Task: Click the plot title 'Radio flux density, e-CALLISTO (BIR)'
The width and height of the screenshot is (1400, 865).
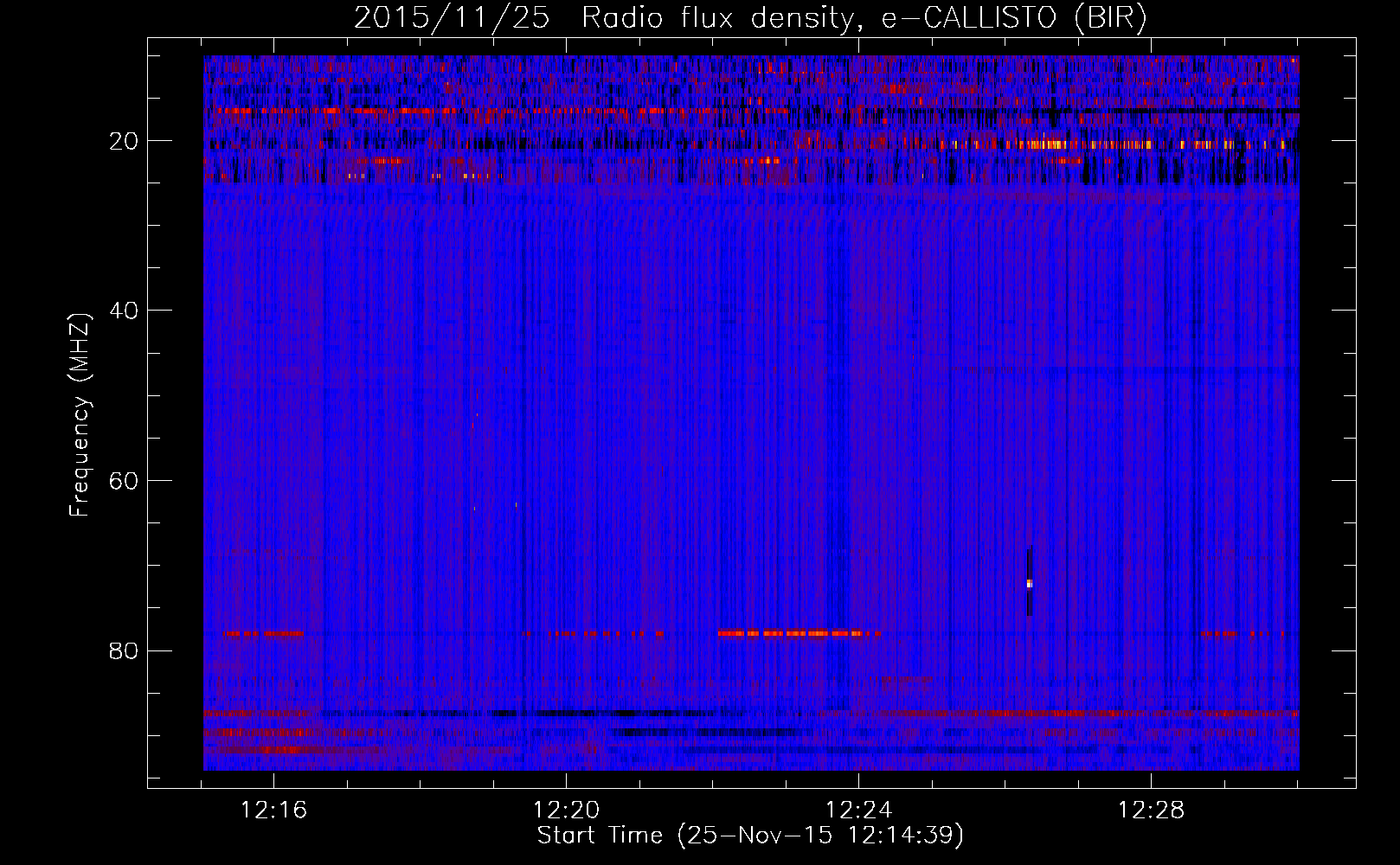Action: pos(864,18)
